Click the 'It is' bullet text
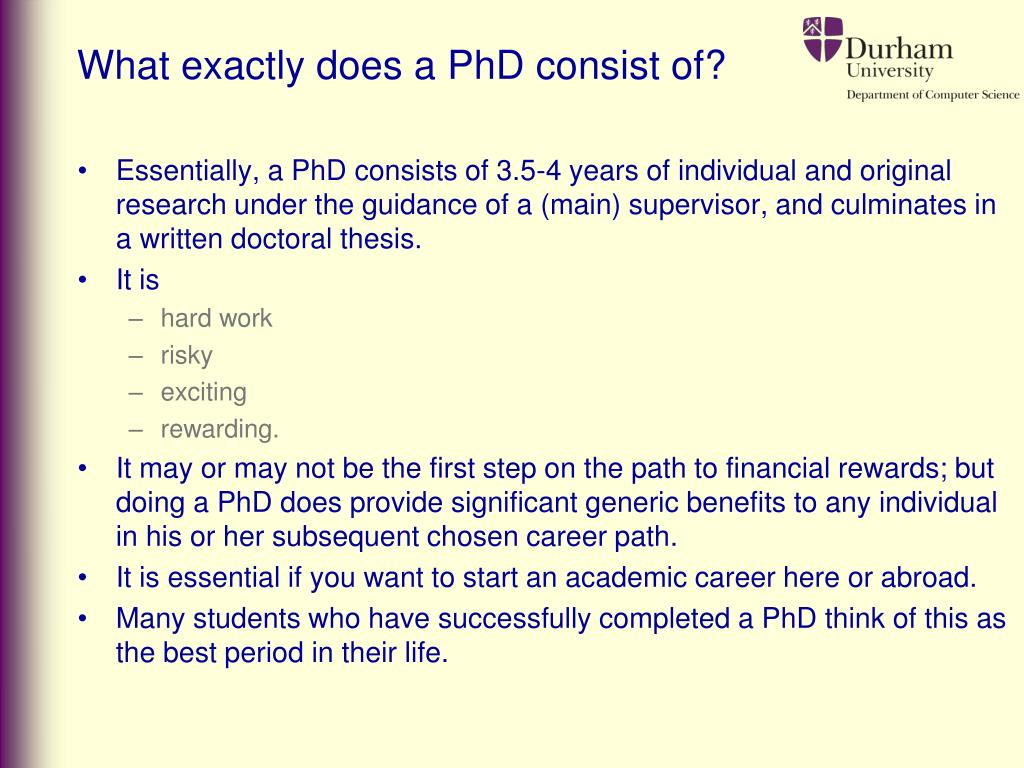1024x768 pixels. pyautogui.click(x=137, y=280)
